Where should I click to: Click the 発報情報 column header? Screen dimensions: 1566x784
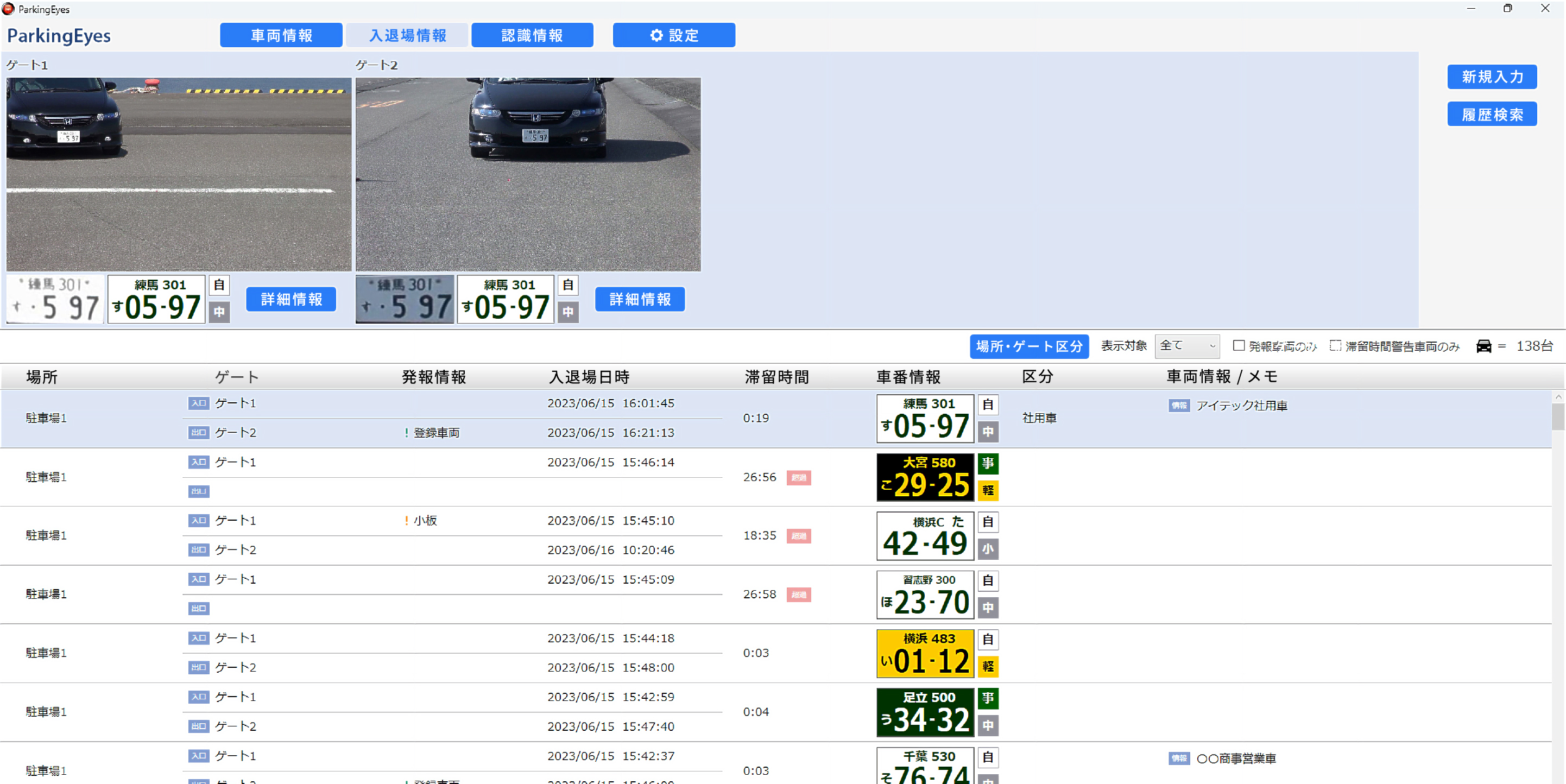[x=434, y=377]
